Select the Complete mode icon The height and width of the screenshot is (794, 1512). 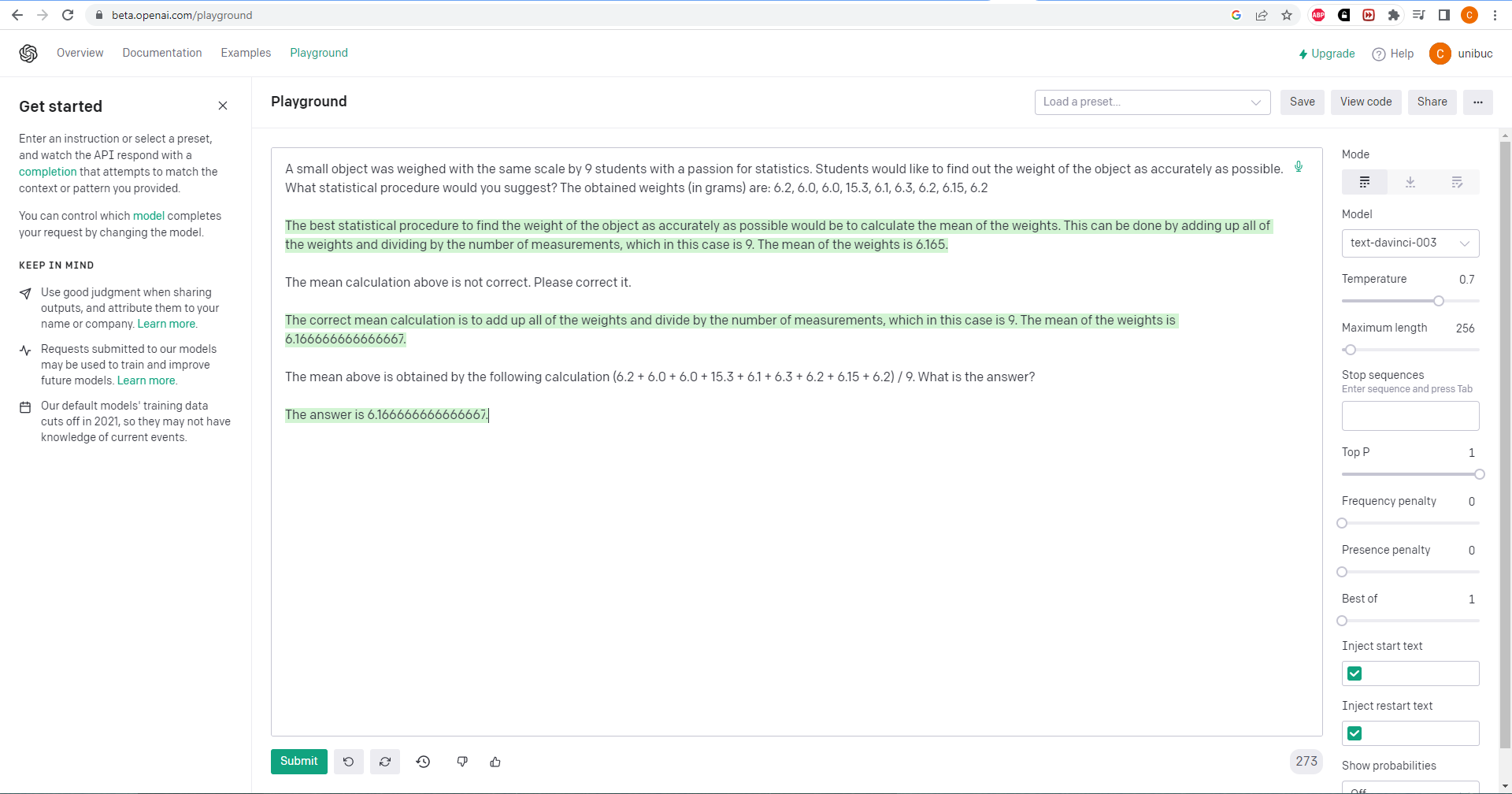click(1364, 182)
